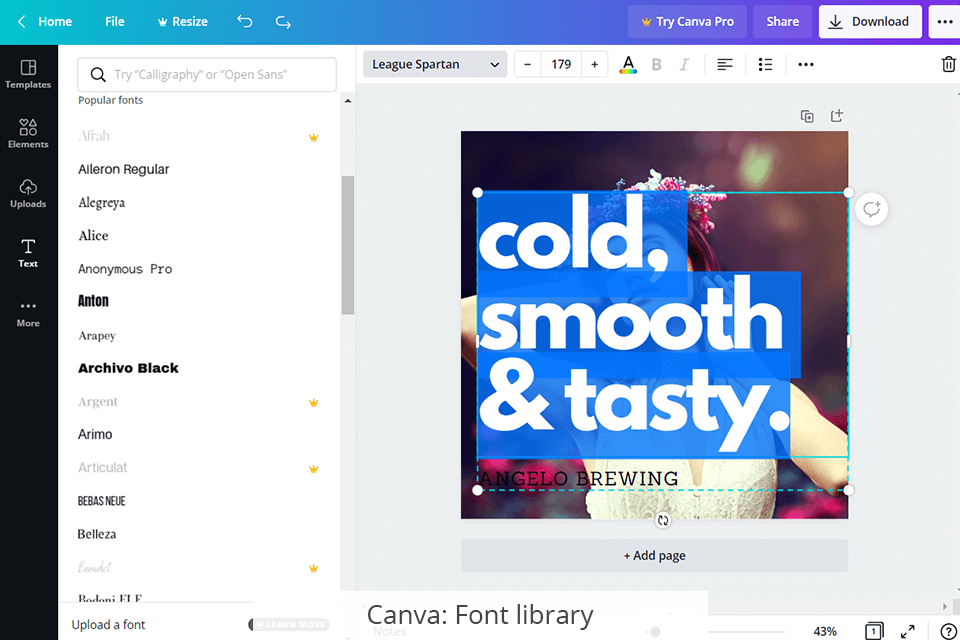This screenshot has width=960, height=640.
Task: Select the Arimo font
Action: pyautogui.click(x=95, y=434)
